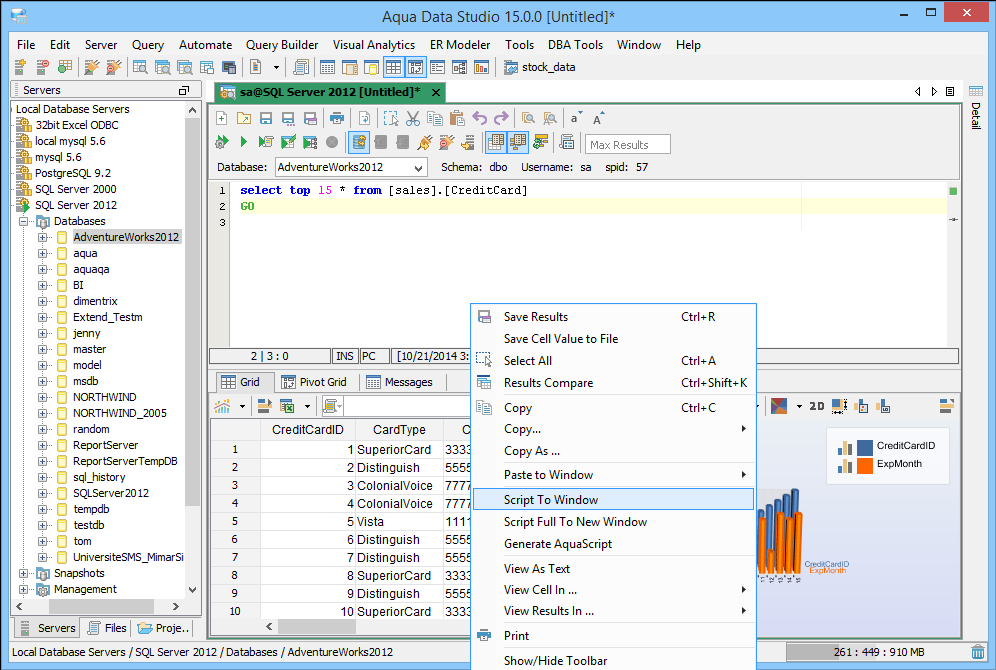
Task: Click the Export to Excel icon in results toolbar
Action: [x=287, y=406]
